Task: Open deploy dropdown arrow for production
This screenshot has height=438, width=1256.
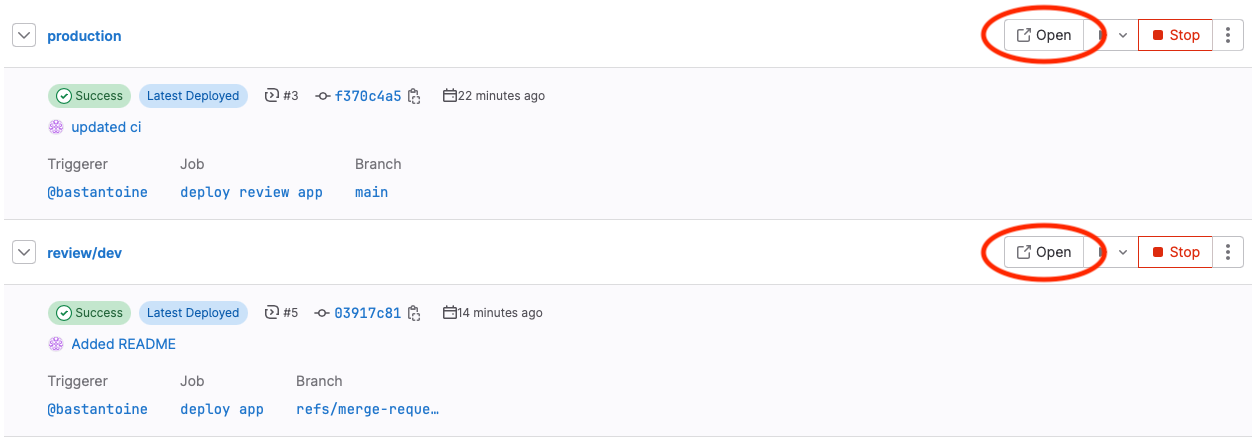Action: pyautogui.click(x=1123, y=35)
